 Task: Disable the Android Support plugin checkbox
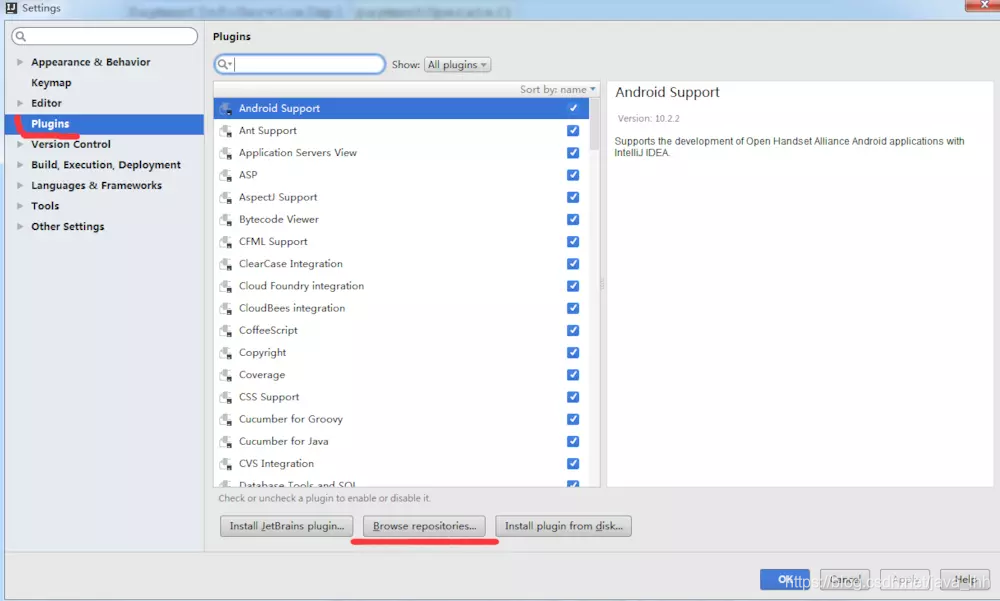(x=573, y=108)
